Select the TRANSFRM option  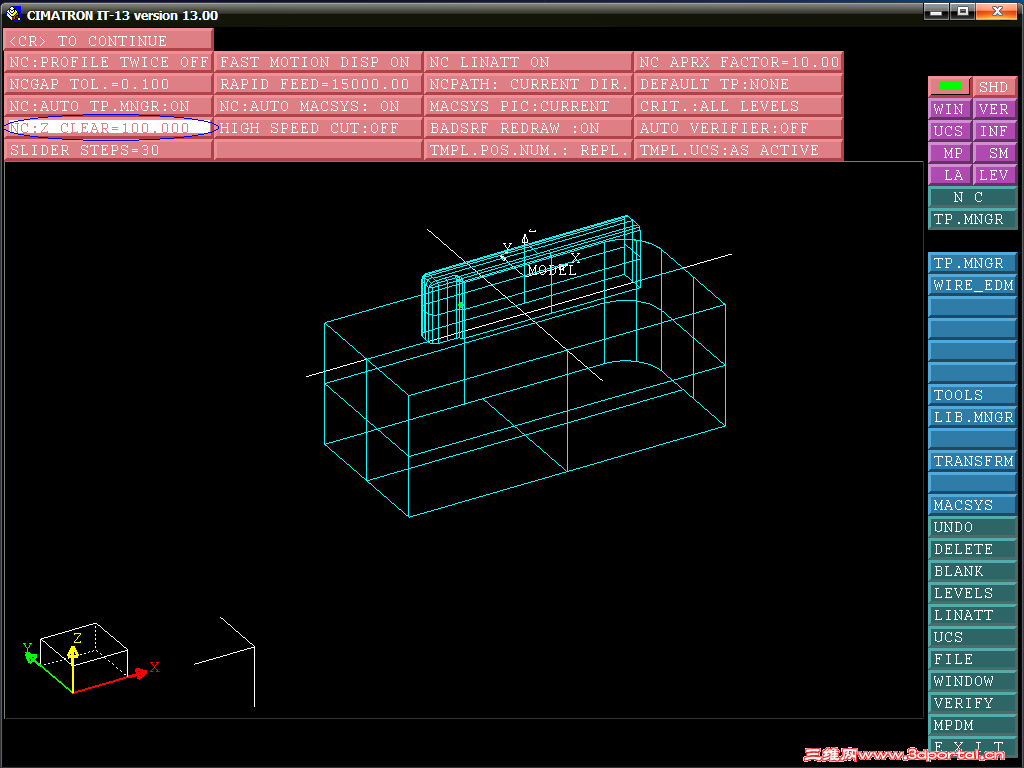click(972, 460)
